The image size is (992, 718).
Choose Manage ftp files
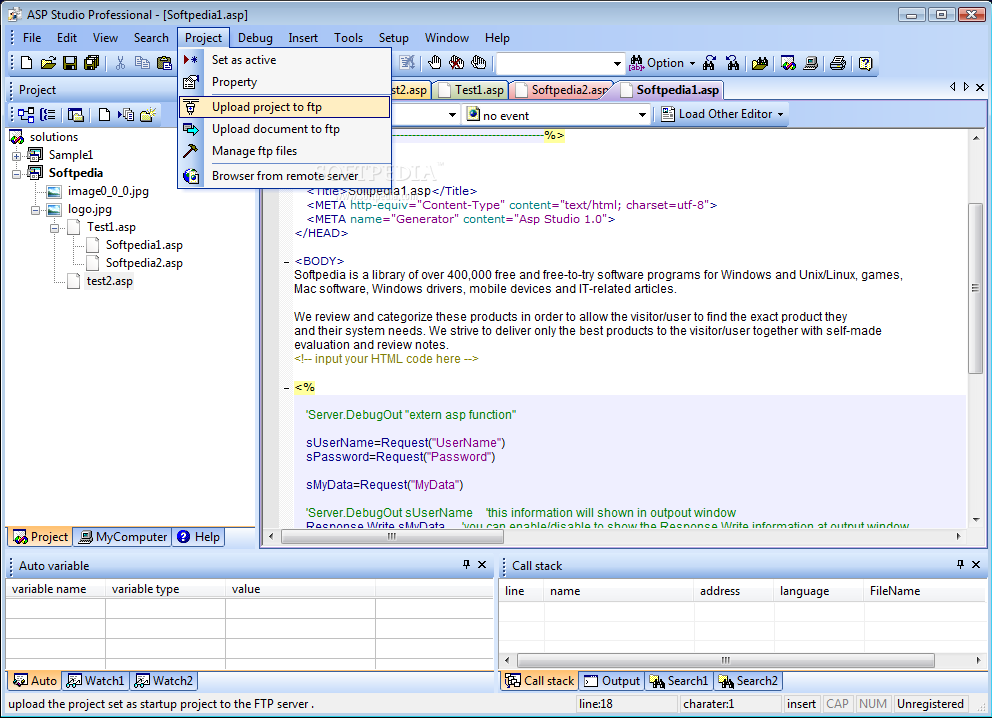[x=284, y=151]
